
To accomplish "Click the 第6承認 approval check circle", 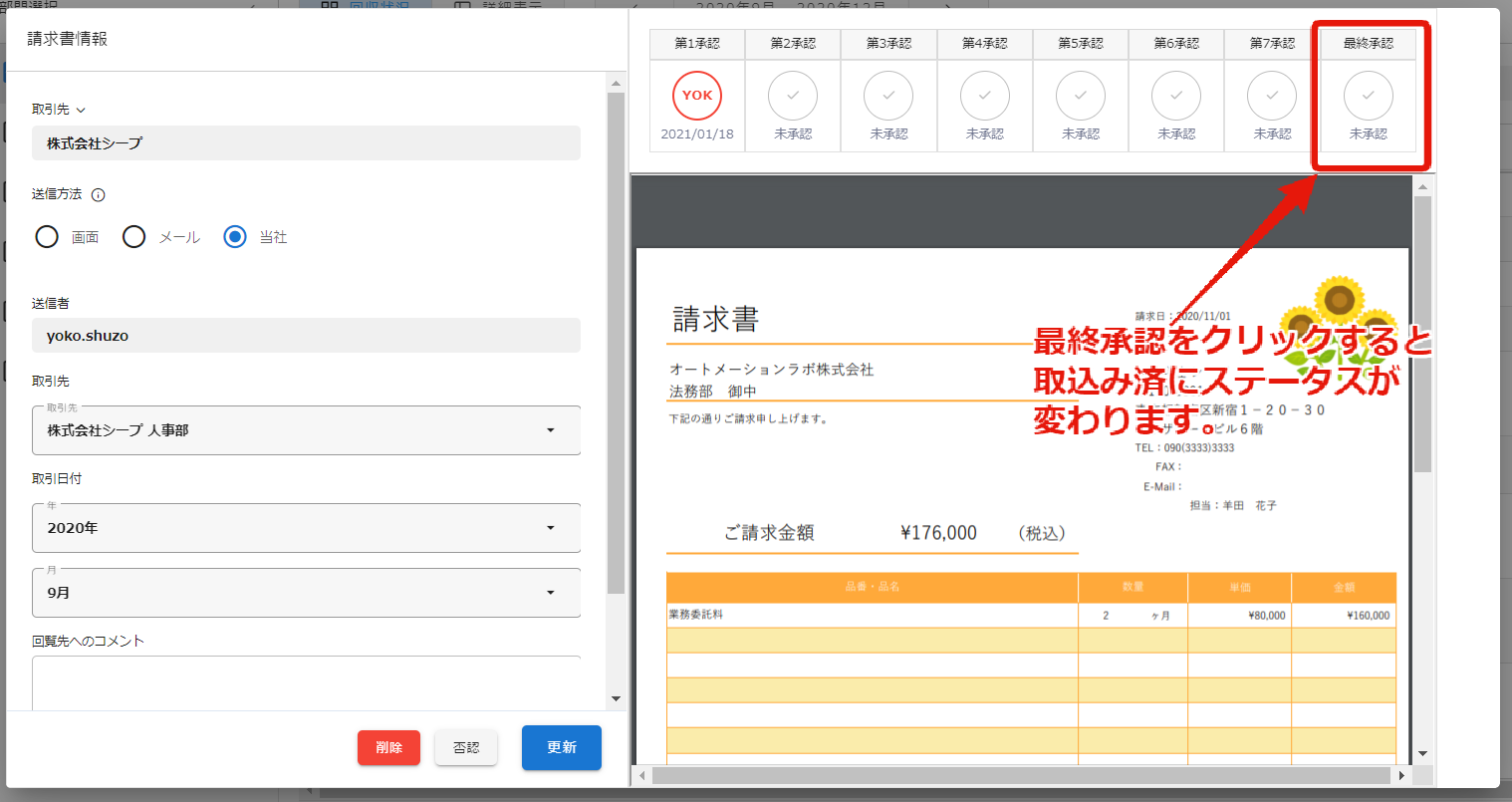I will tap(1176, 96).
